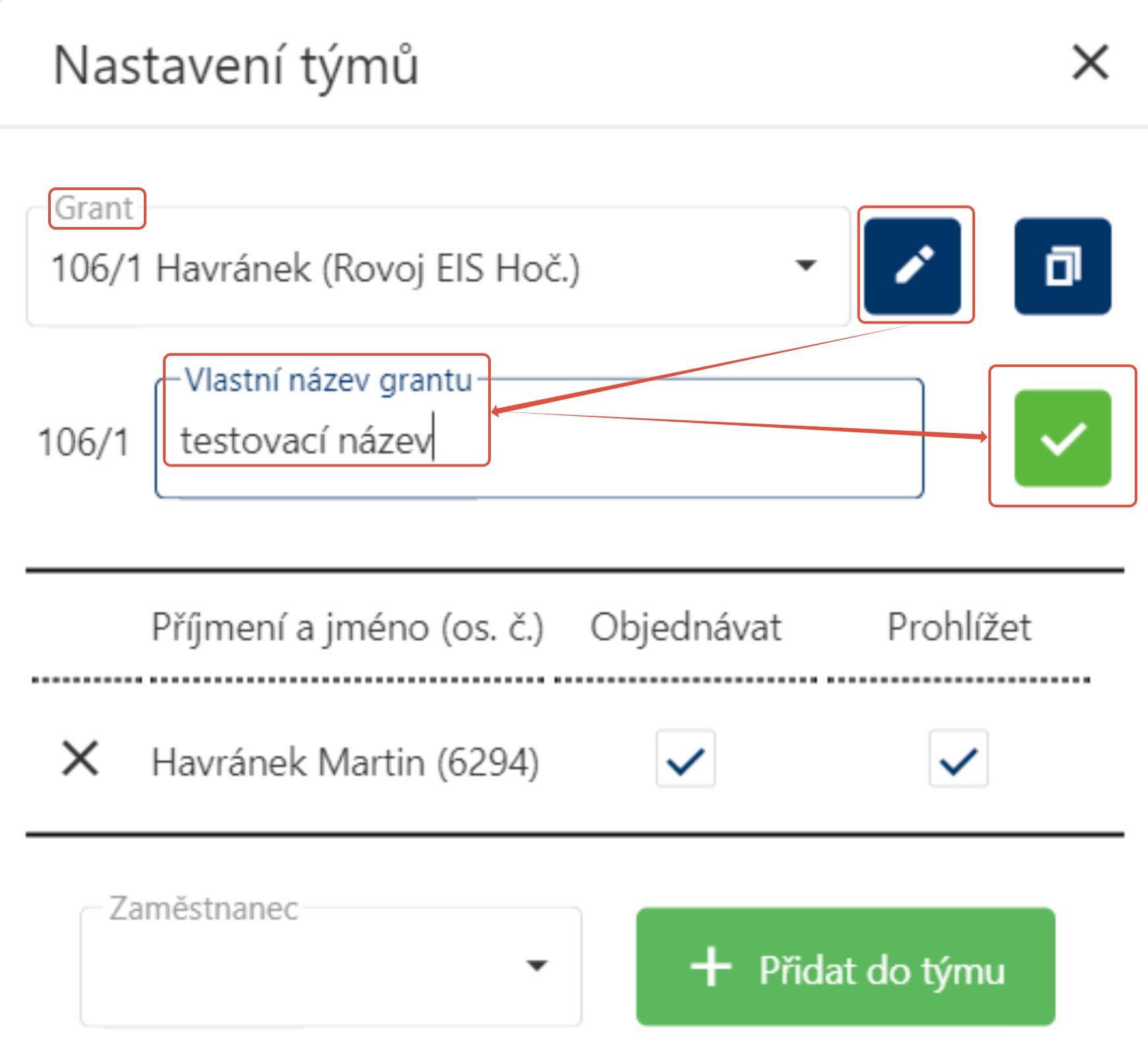The height and width of the screenshot is (1042, 1148).
Task: Close the Nastavení týmů dialog
Action: pyautogui.click(x=1090, y=63)
